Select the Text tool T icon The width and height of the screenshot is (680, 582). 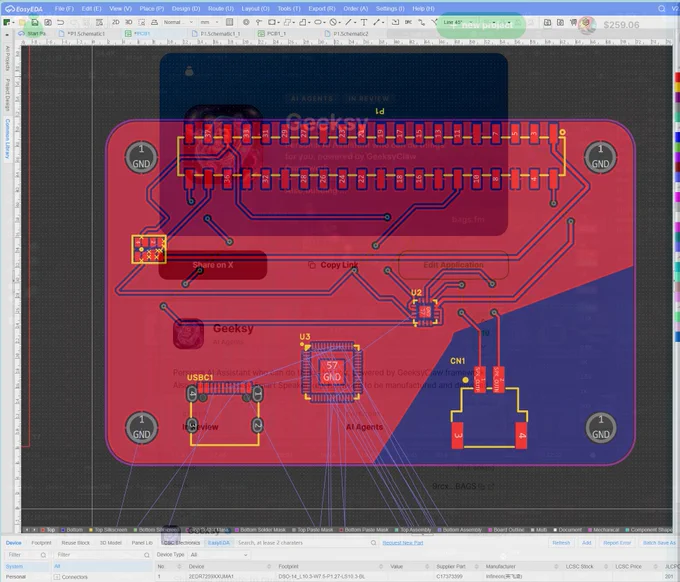tap(364, 22)
